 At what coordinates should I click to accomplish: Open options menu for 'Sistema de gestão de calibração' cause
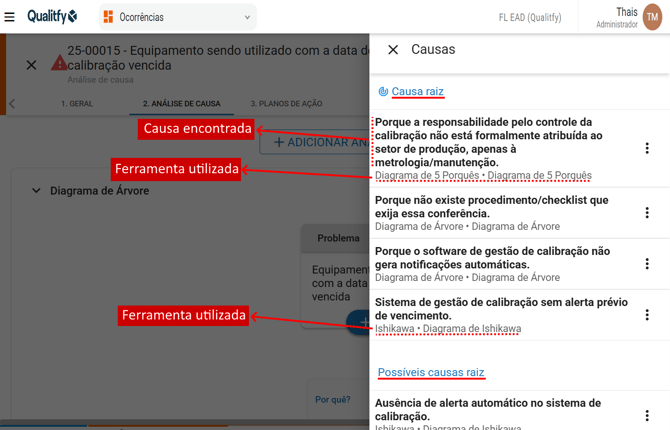(647, 315)
